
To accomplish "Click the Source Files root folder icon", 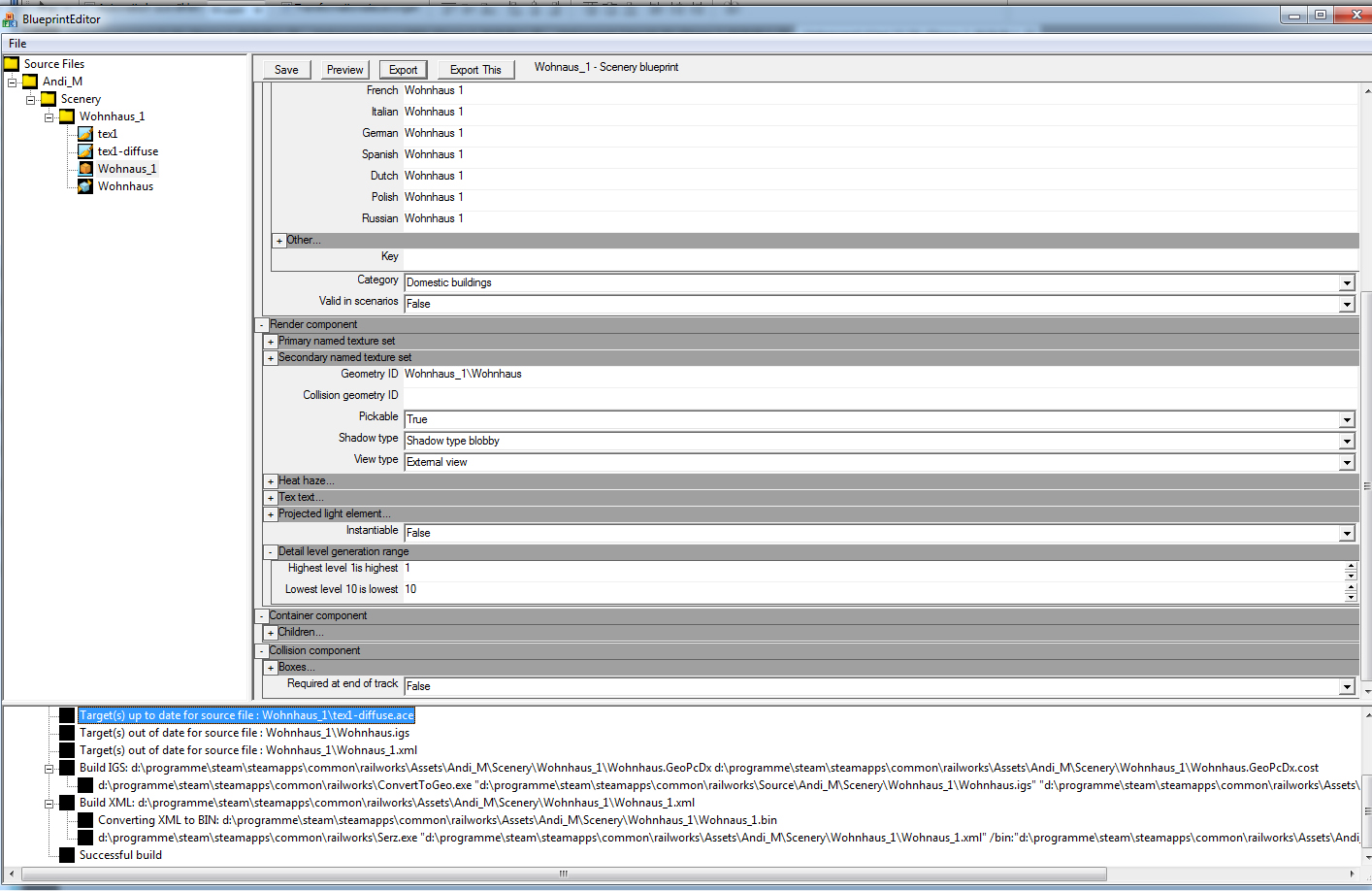I will [x=12, y=64].
